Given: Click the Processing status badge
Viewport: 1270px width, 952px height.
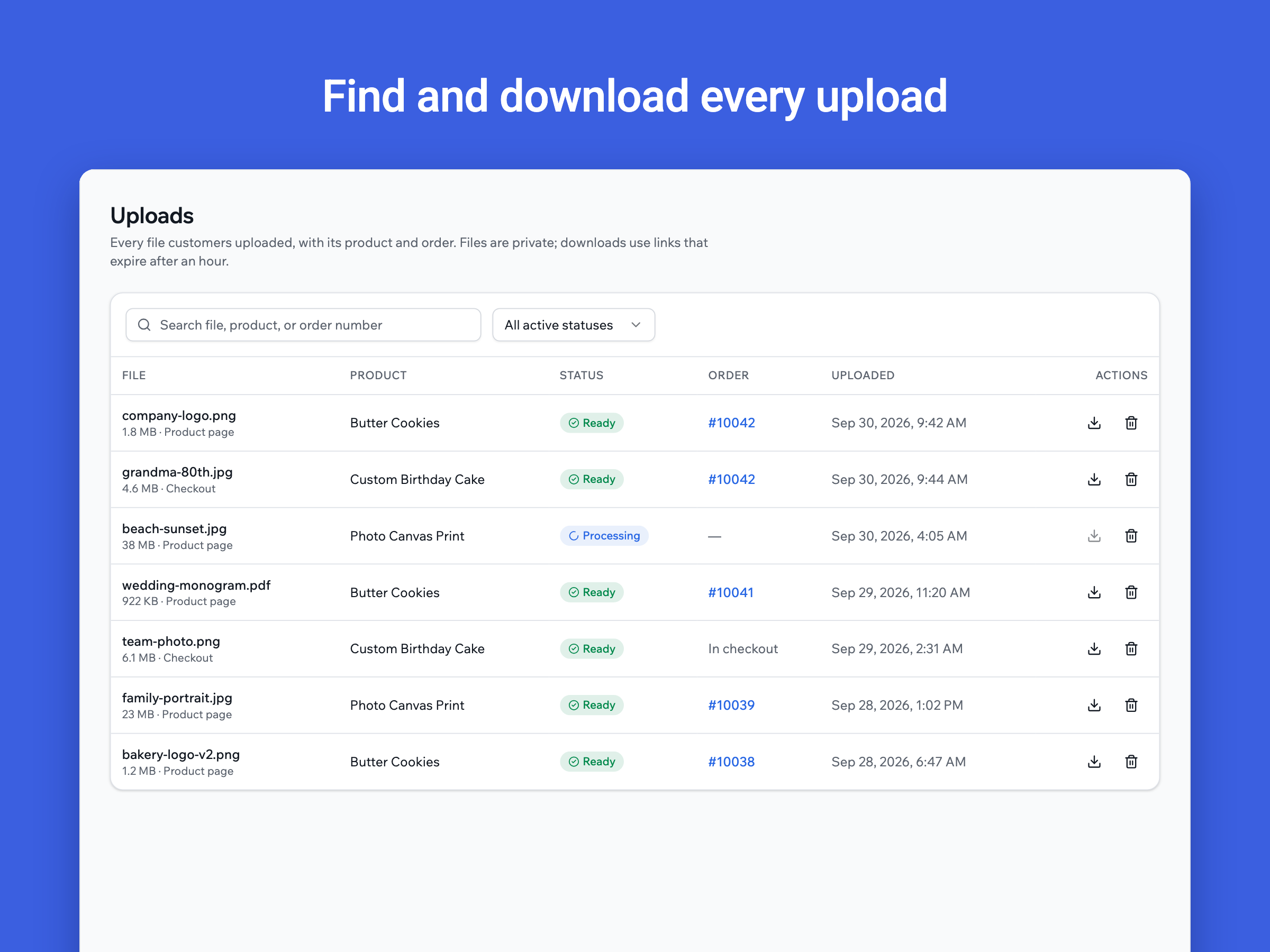Looking at the screenshot, I should 604,536.
